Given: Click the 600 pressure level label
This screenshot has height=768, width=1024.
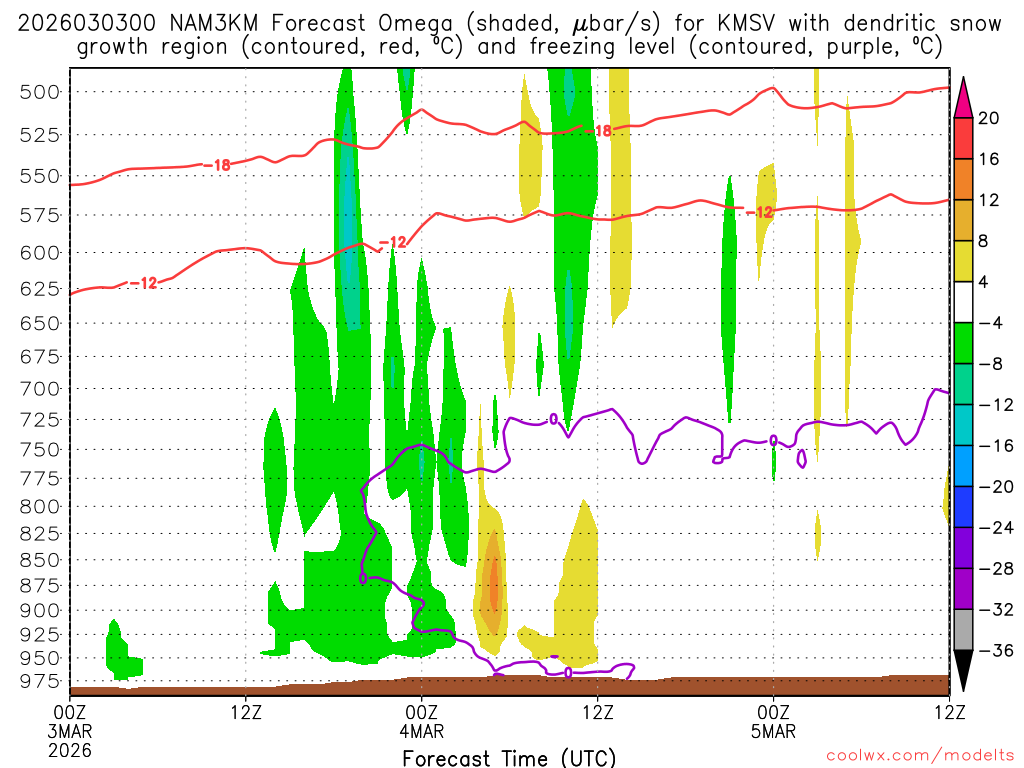Looking at the screenshot, I should 40,253.
